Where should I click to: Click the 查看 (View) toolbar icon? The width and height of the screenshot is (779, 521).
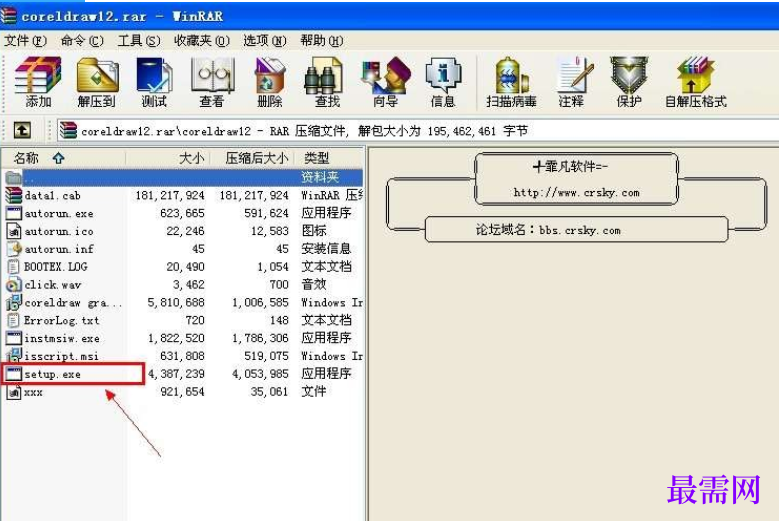click(212, 75)
